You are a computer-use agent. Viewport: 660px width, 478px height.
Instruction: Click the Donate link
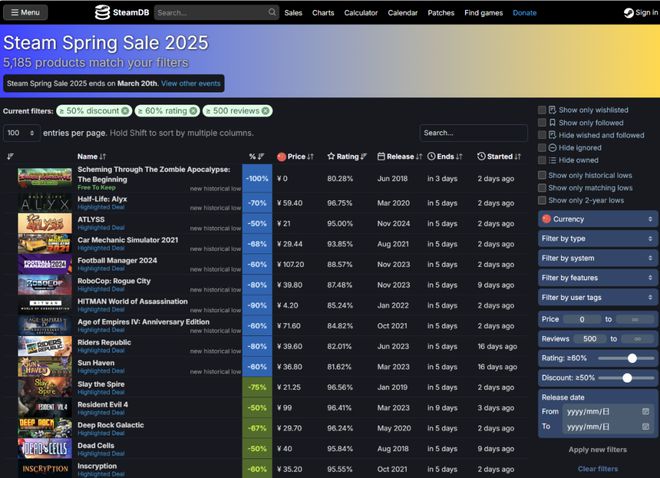tap(524, 13)
